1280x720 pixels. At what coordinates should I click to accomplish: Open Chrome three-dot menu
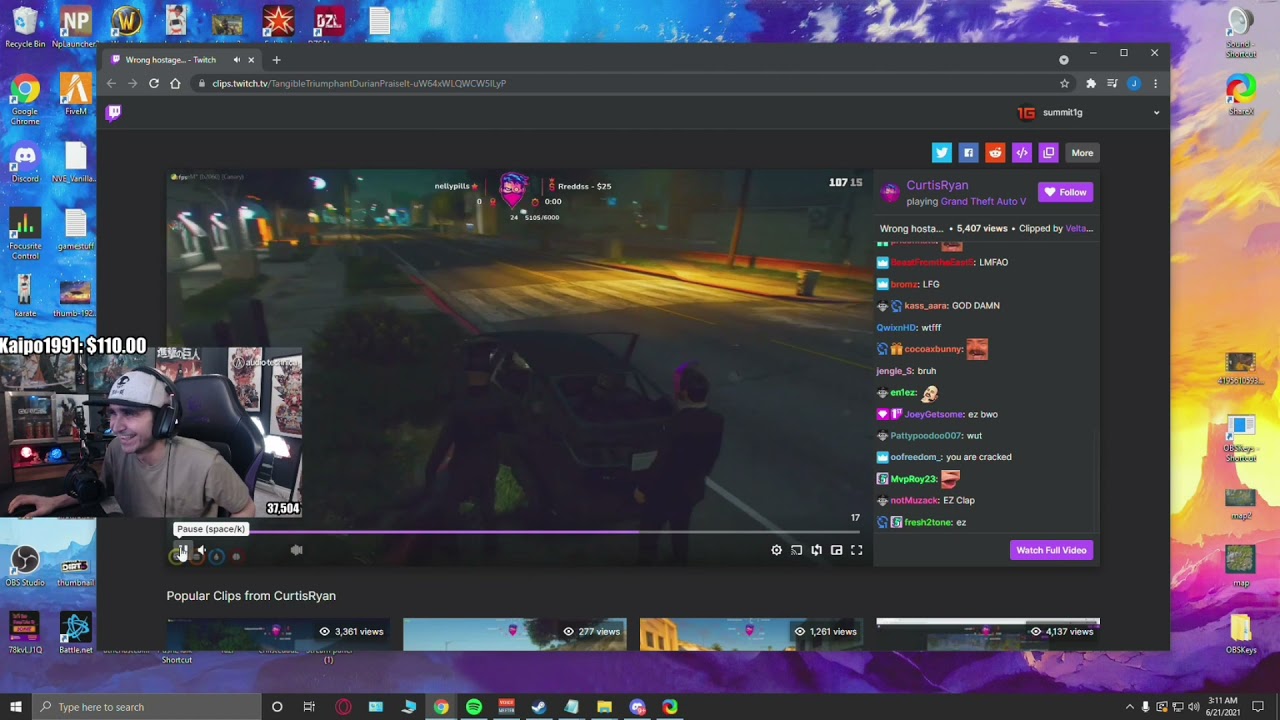coord(1155,83)
